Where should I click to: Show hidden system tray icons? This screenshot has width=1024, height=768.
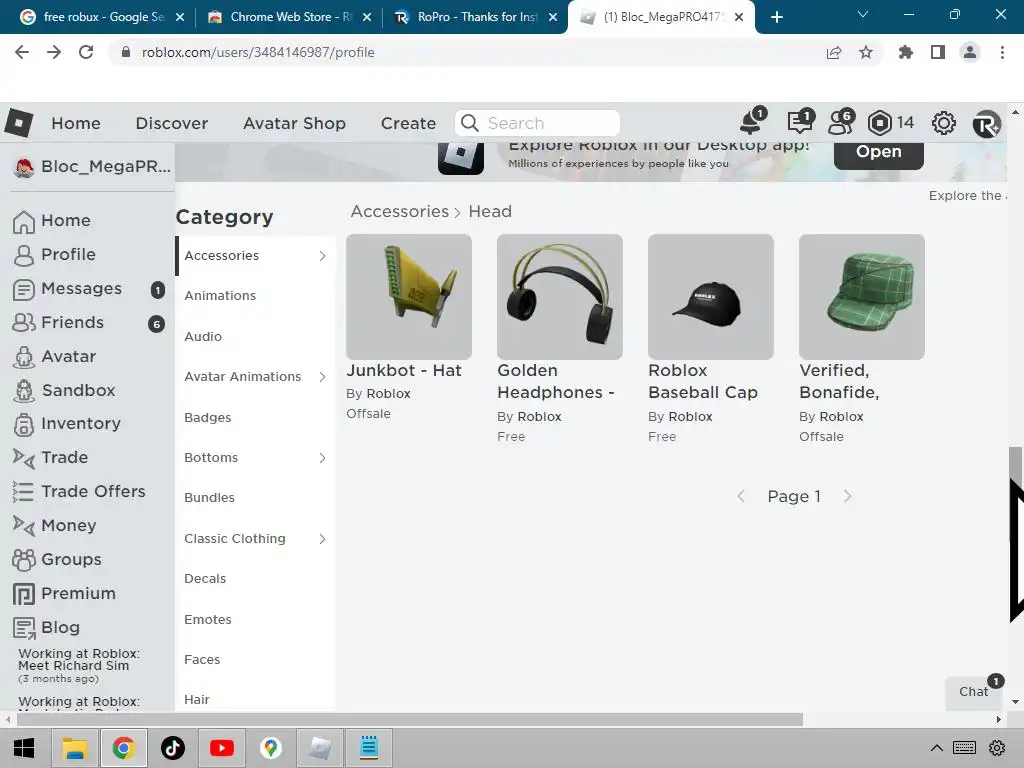pyautogui.click(x=936, y=748)
